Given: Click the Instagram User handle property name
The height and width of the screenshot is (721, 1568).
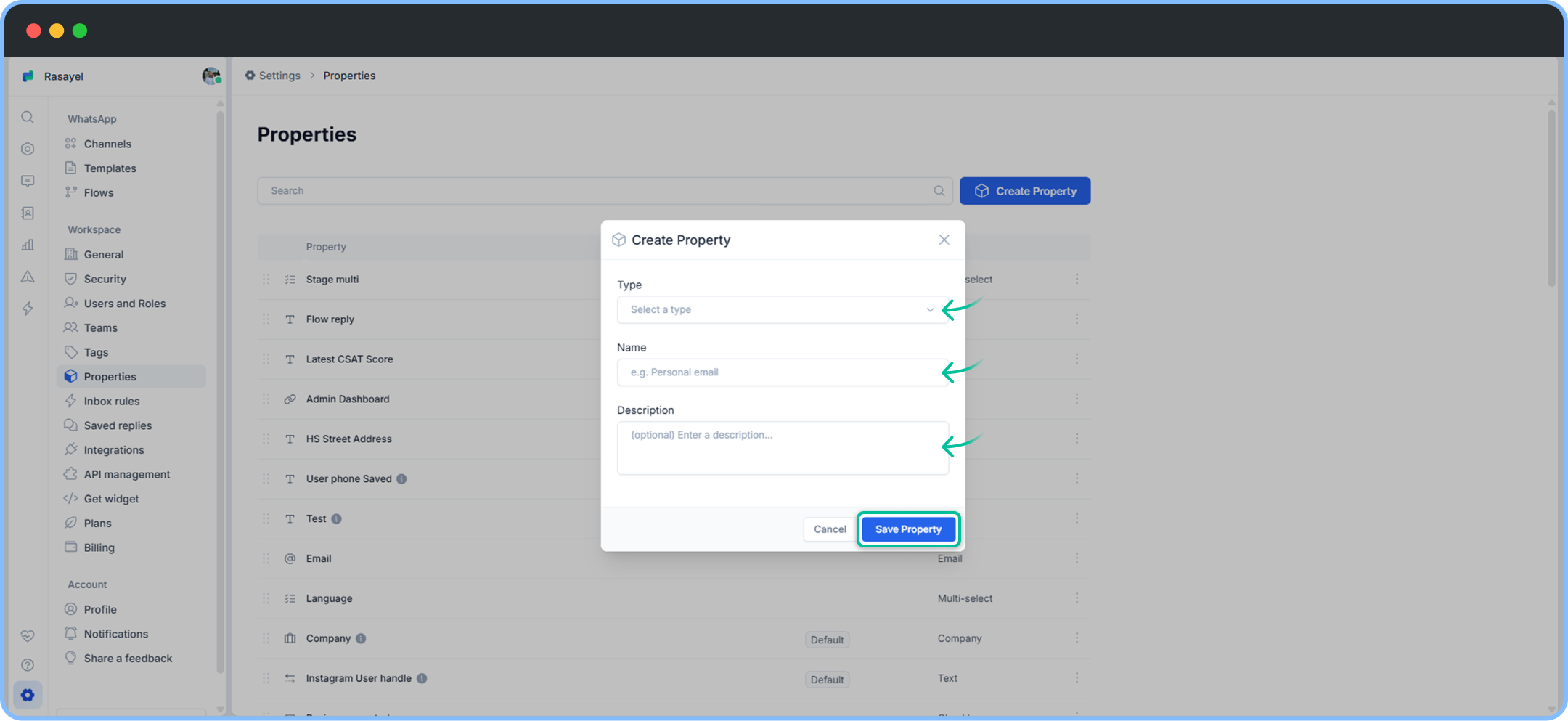Looking at the screenshot, I should point(359,678).
